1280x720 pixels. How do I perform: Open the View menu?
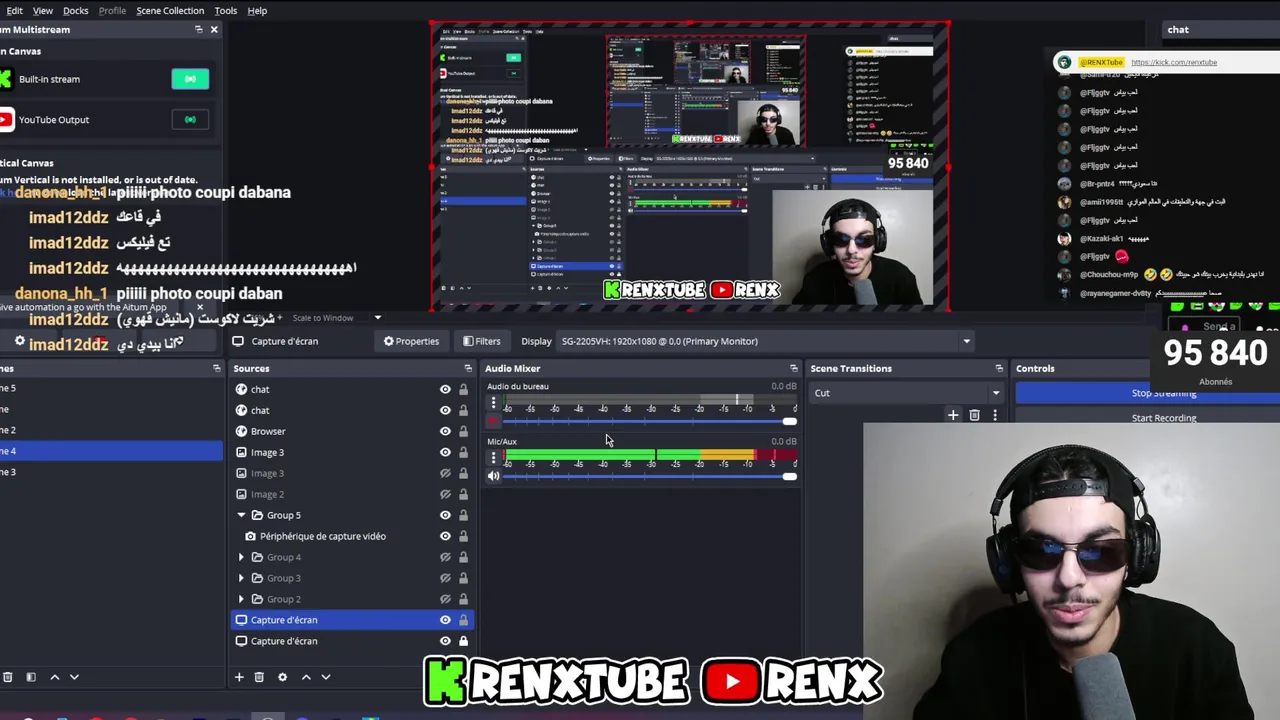(43, 10)
